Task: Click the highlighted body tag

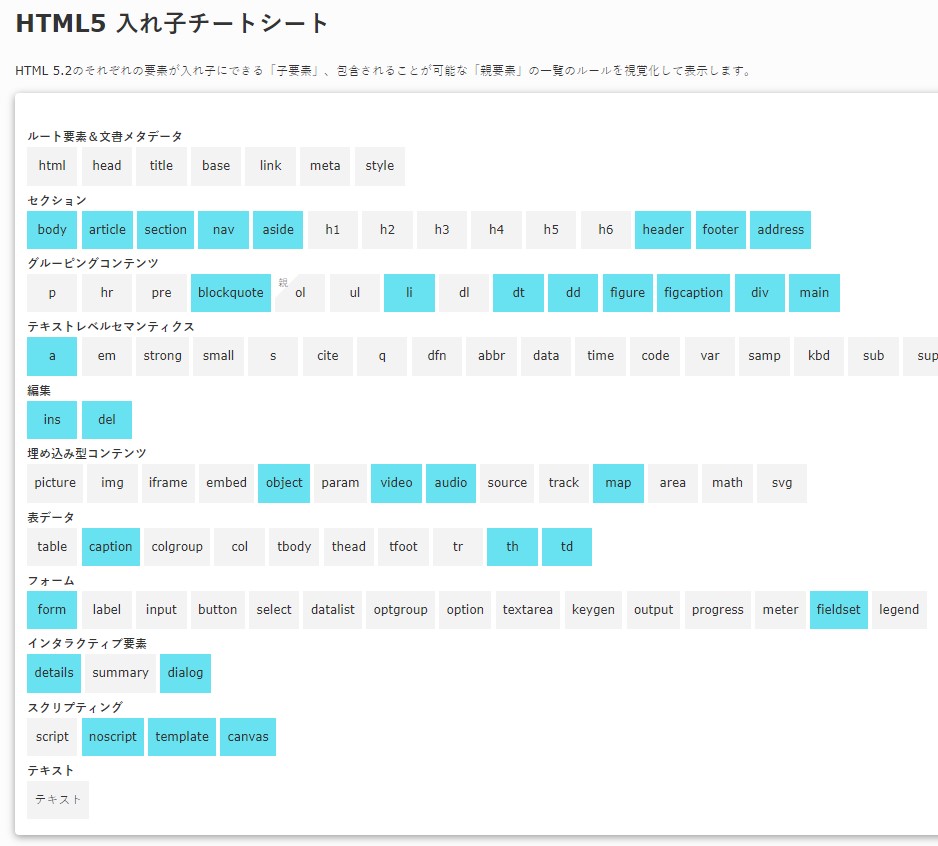Action: coord(52,230)
